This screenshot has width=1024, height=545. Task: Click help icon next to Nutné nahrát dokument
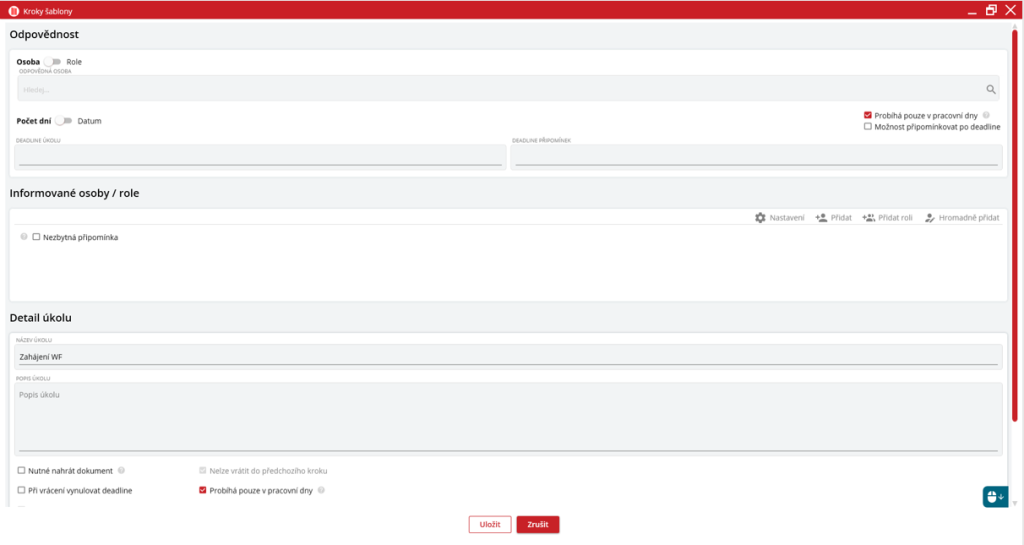(x=121, y=470)
